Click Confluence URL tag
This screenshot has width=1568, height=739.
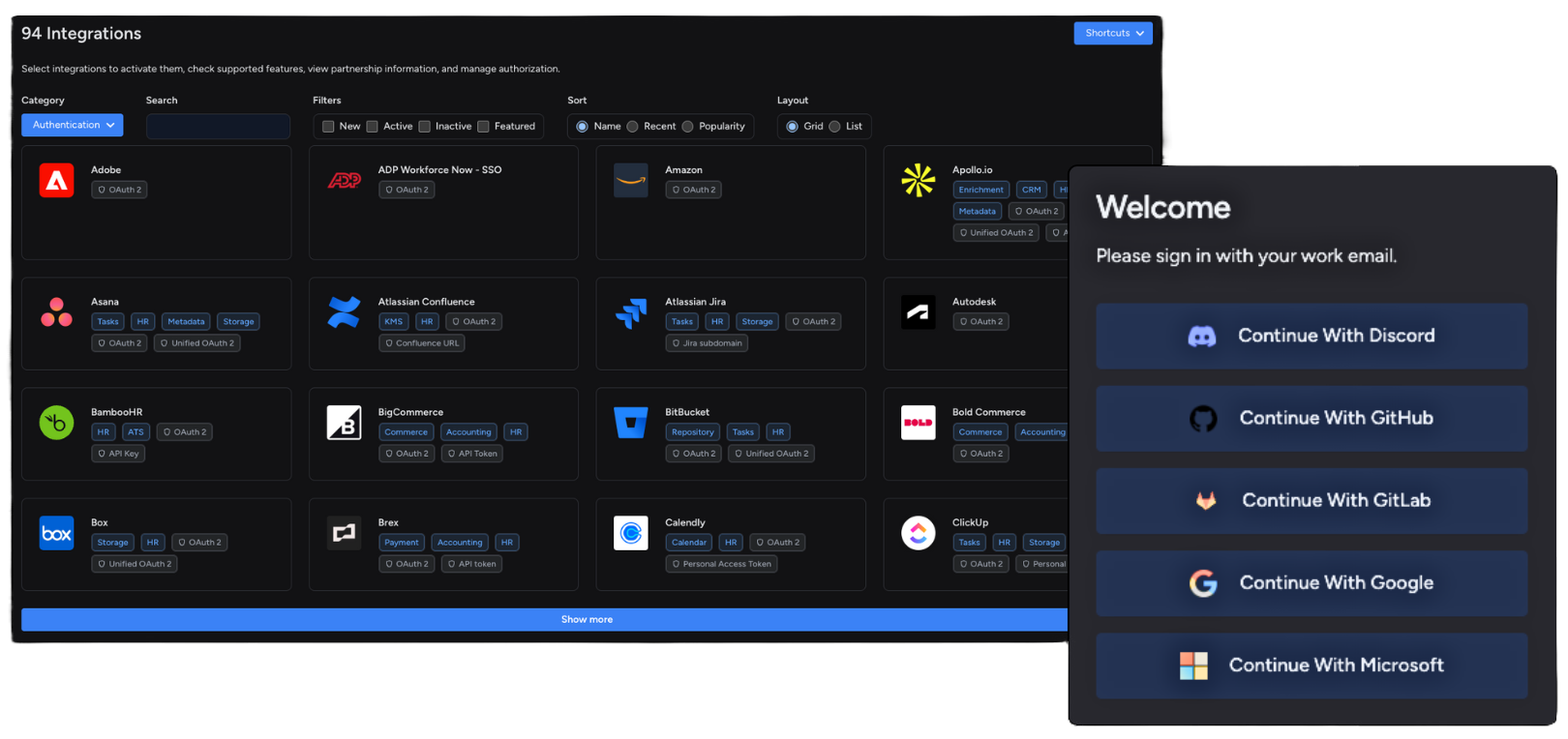tap(421, 343)
